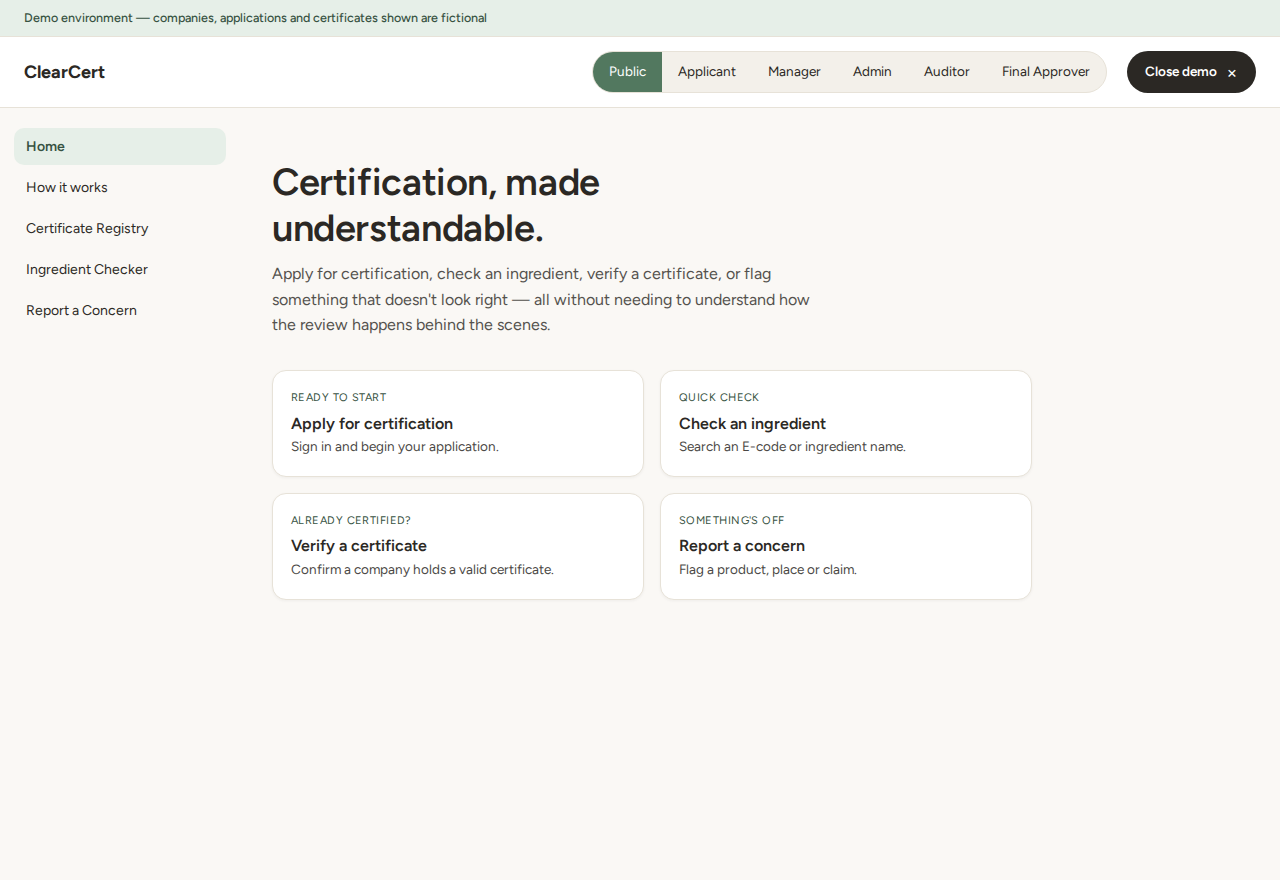The image size is (1280, 880).
Task: Open the Report a concern card
Action: point(846,546)
